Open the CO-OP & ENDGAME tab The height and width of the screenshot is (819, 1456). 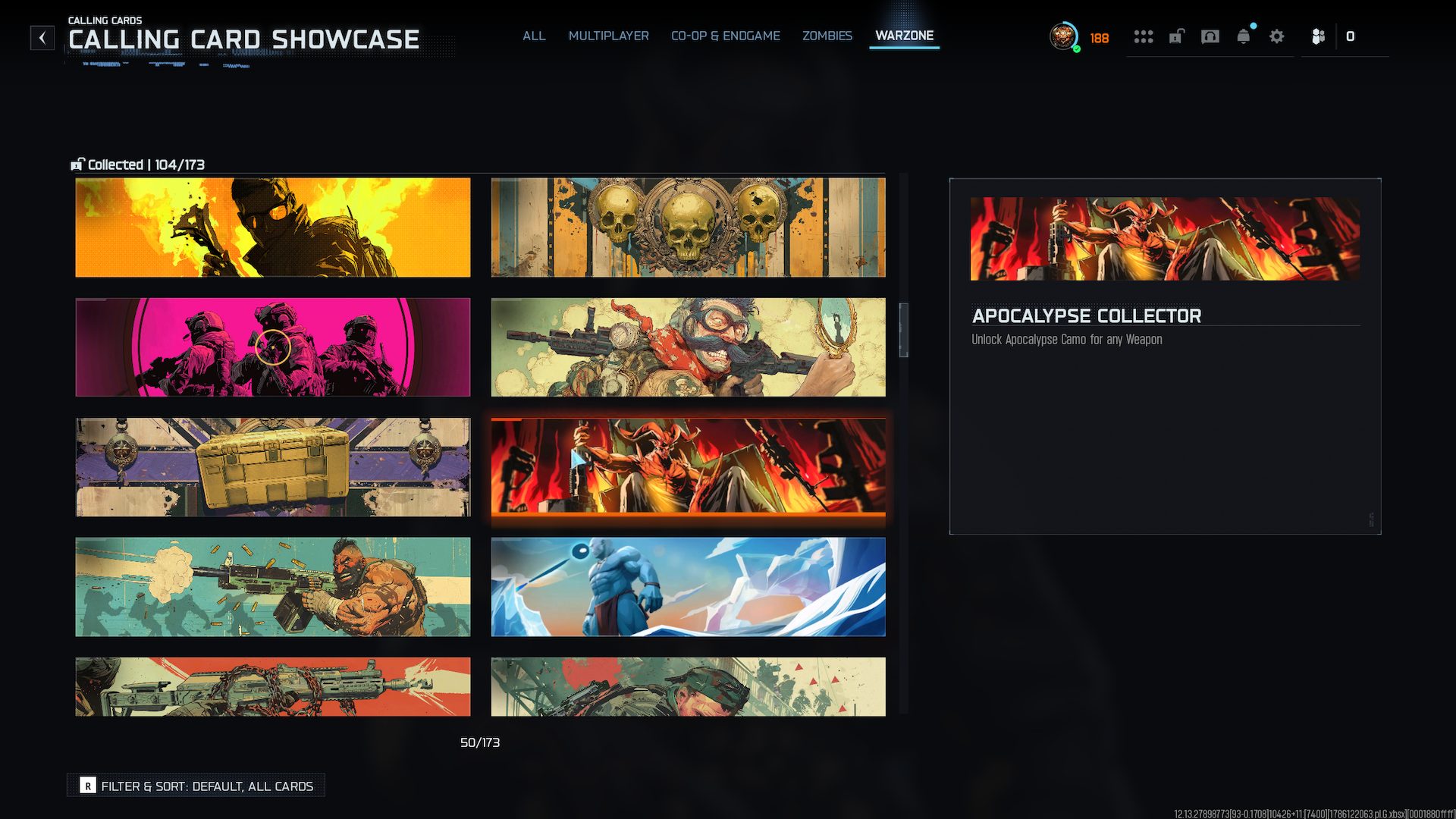tap(726, 36)
